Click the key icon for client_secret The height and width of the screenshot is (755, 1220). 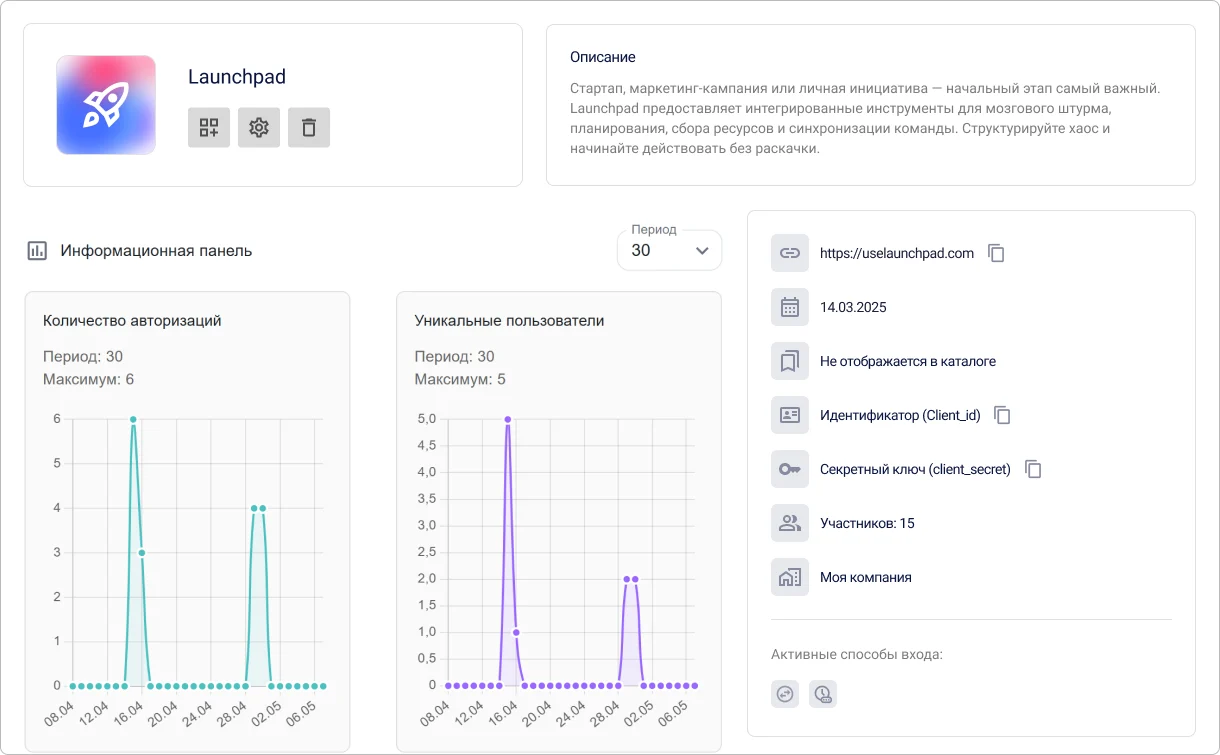(790, 469)
